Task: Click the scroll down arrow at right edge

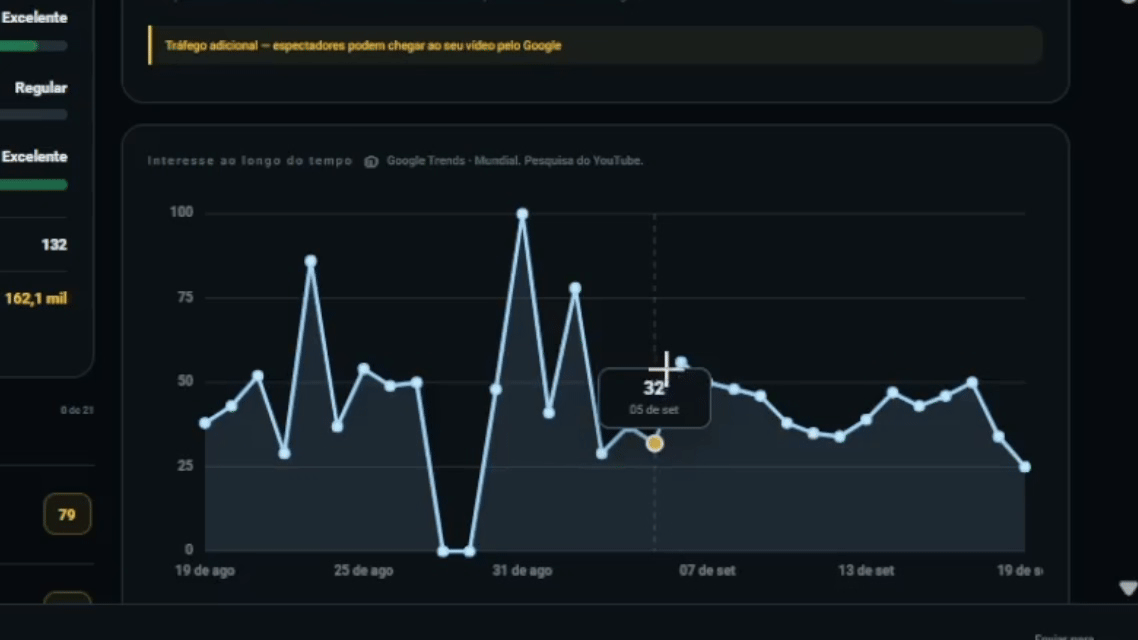Action: 1128,588
